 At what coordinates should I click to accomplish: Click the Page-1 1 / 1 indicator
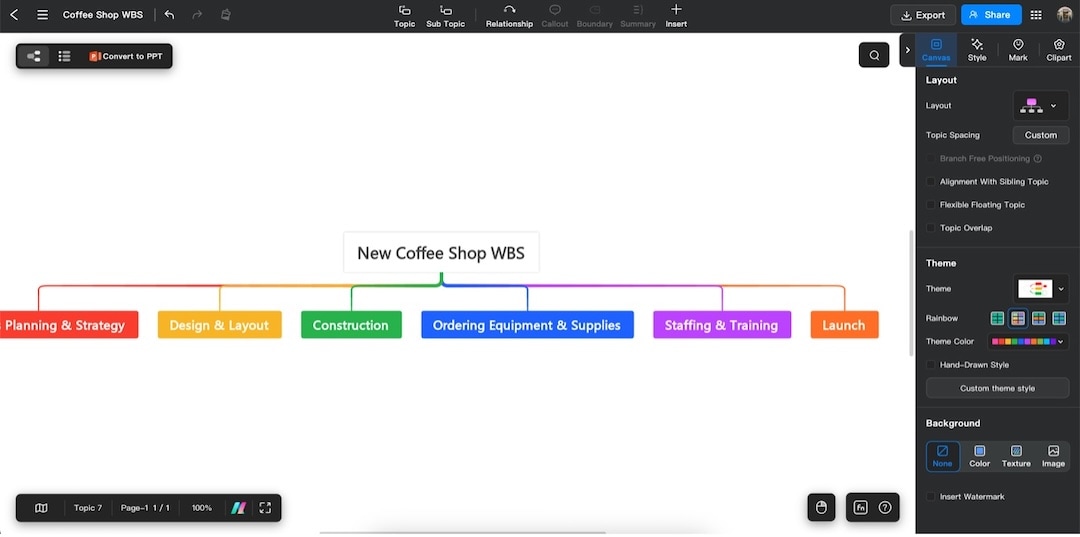coord(145,508)
